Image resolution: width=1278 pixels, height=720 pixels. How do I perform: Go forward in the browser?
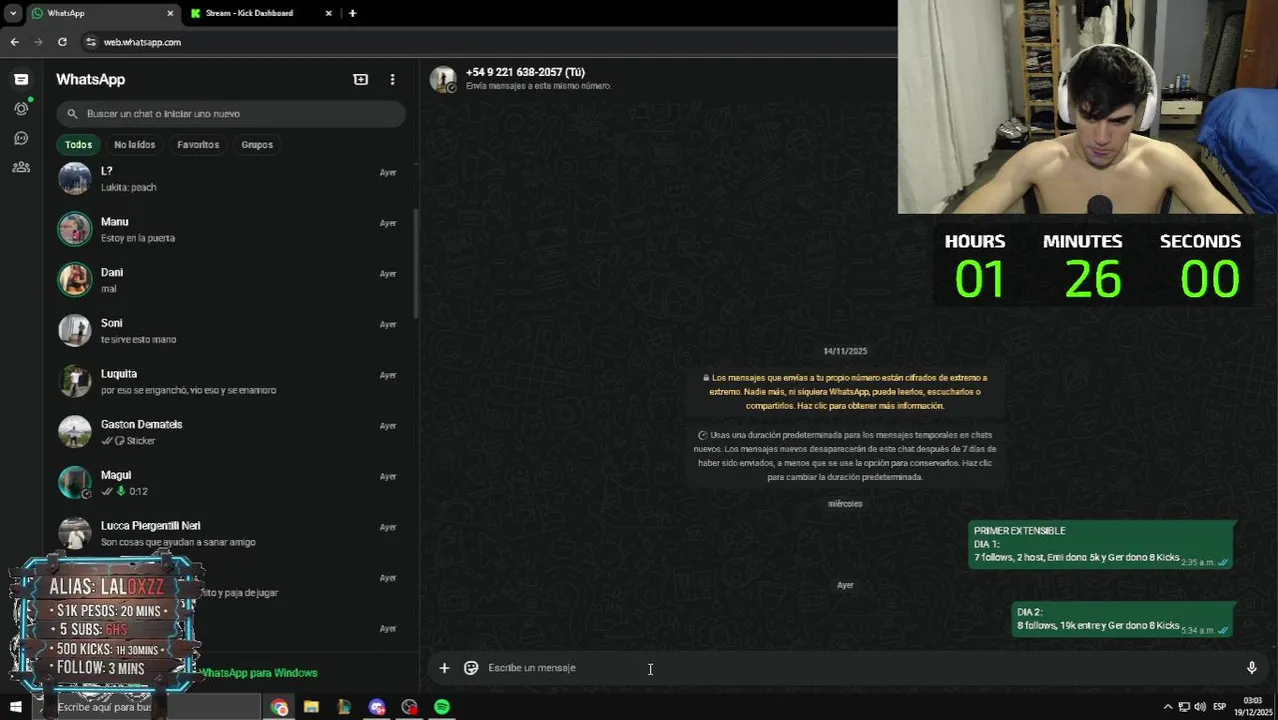(38, 42)
